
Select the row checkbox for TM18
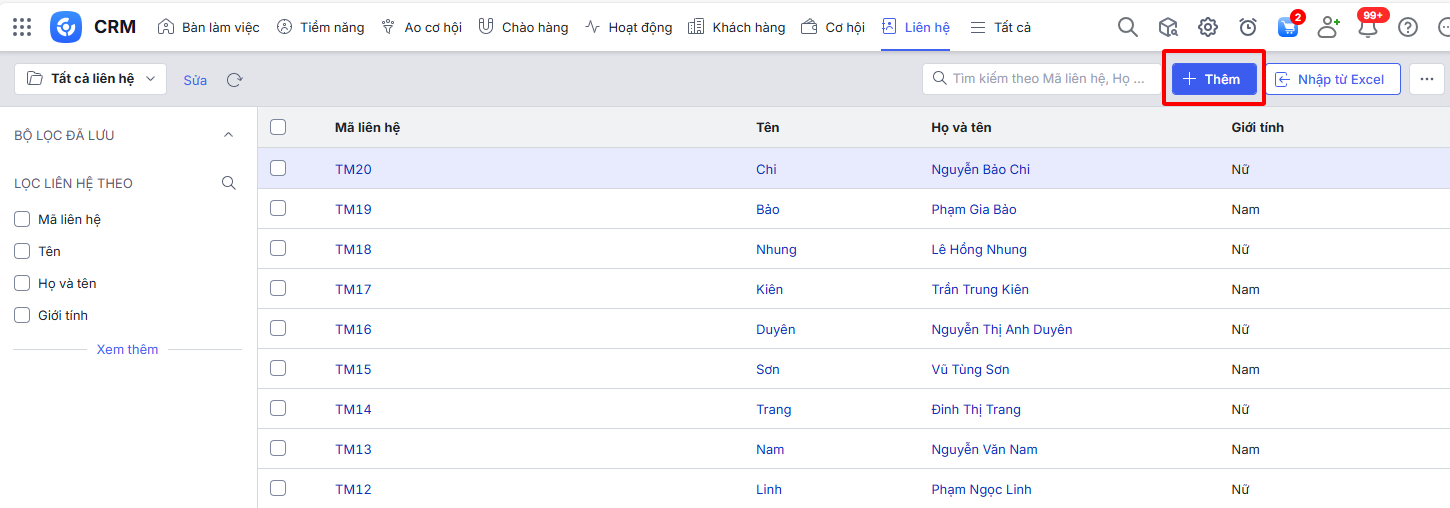(278, 248)
